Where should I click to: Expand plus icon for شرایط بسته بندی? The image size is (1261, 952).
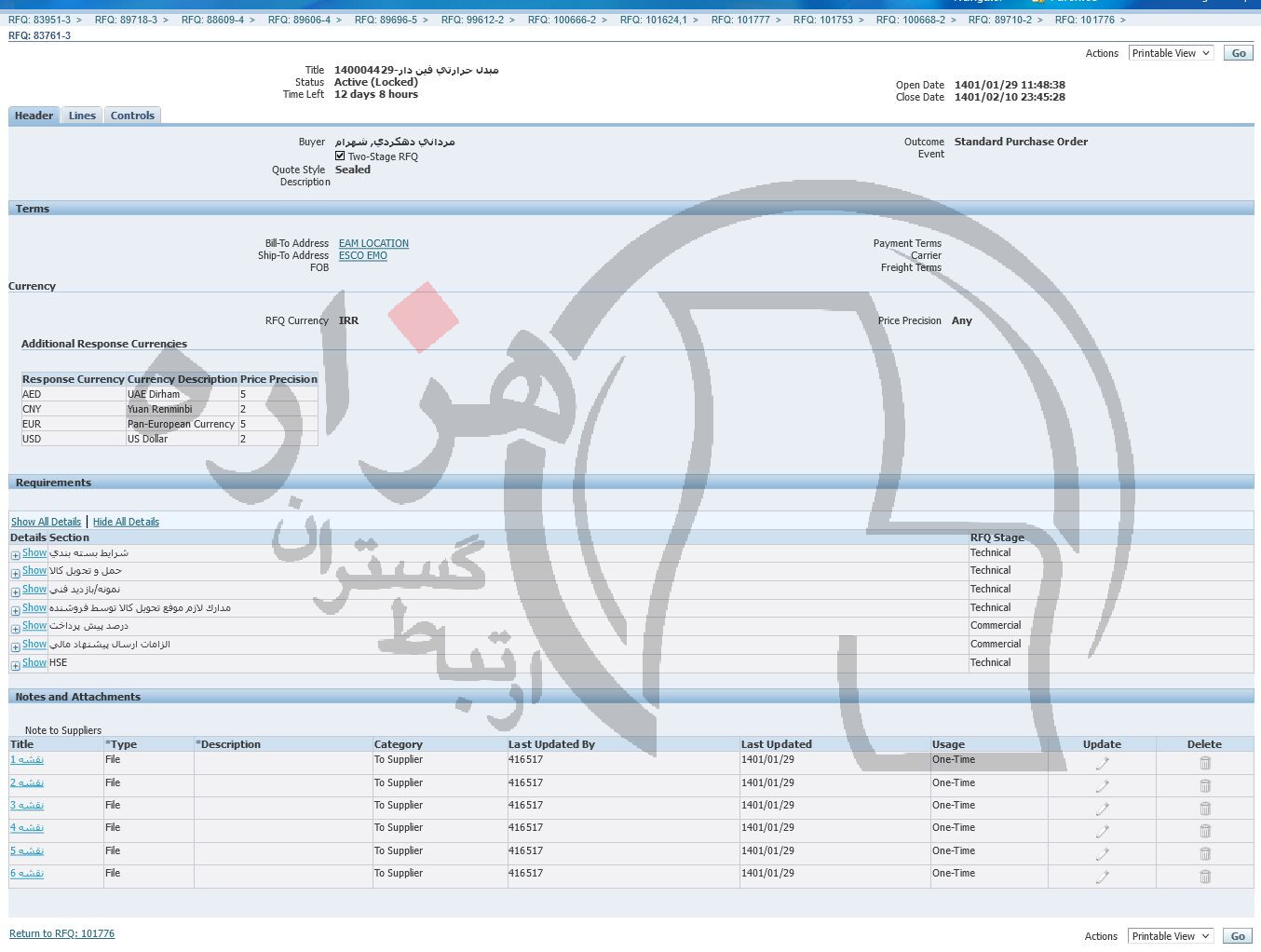[16, 555]
